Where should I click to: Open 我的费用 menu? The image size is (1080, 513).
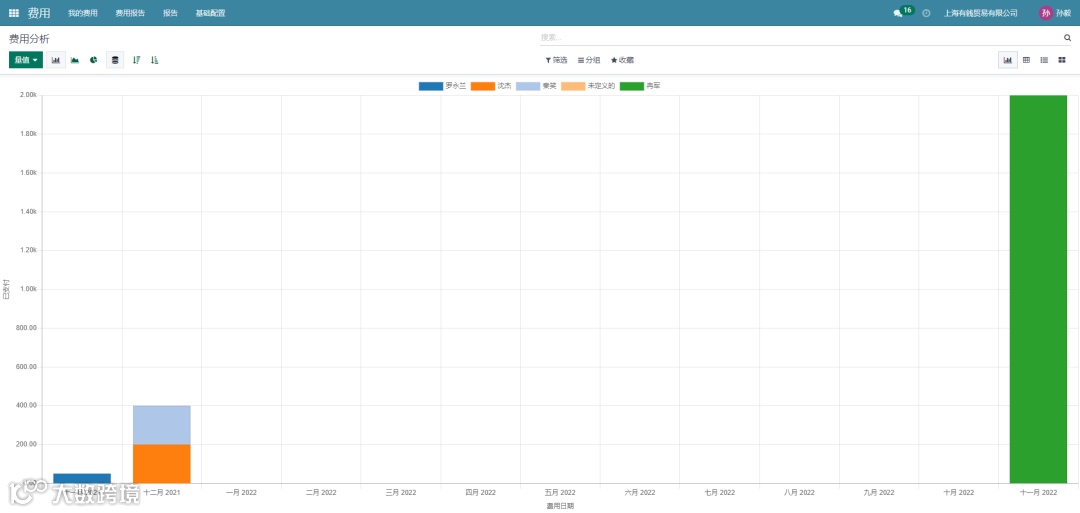point(83,13)
